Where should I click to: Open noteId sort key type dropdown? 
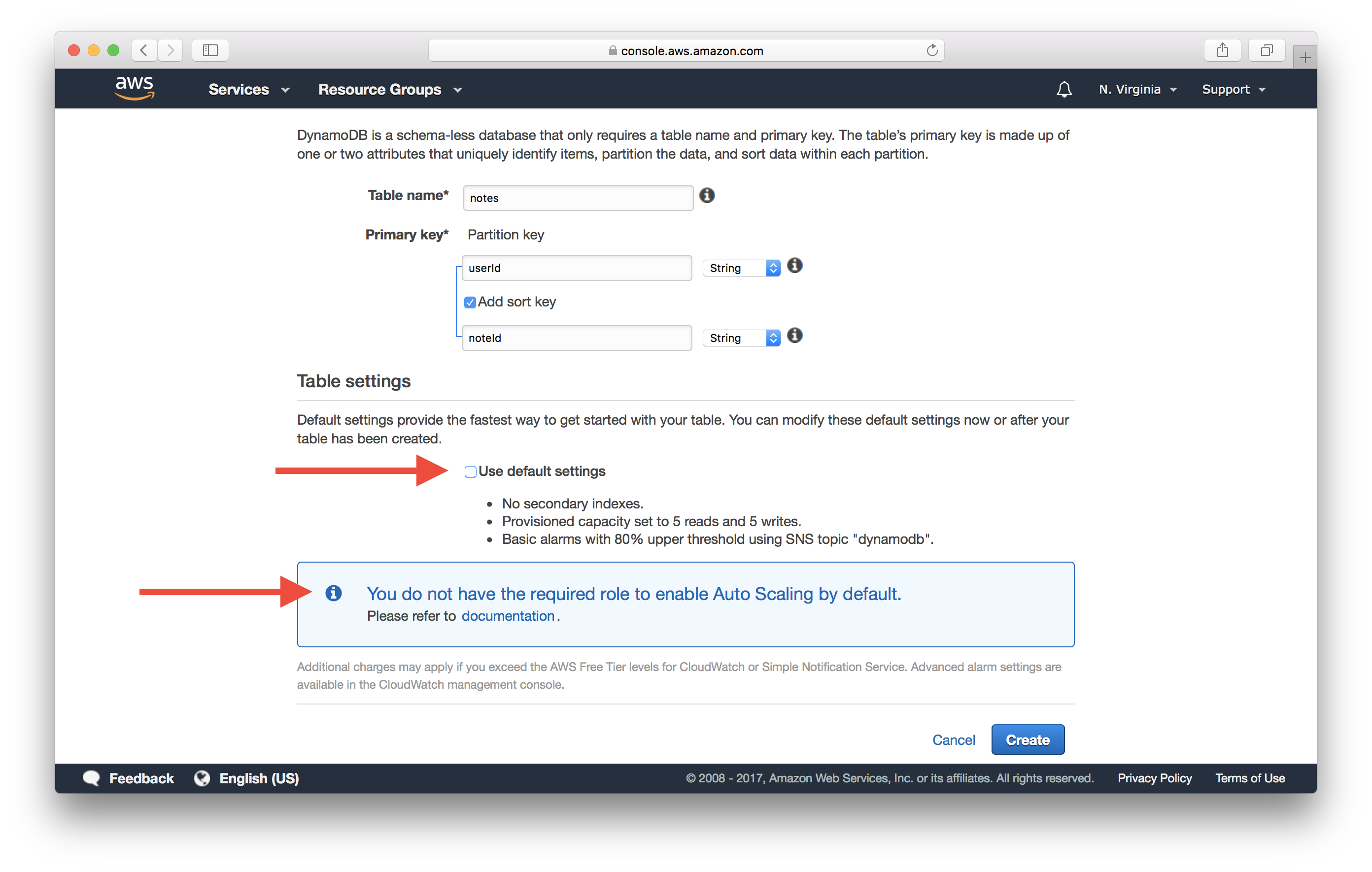click(x=741, y=338)
